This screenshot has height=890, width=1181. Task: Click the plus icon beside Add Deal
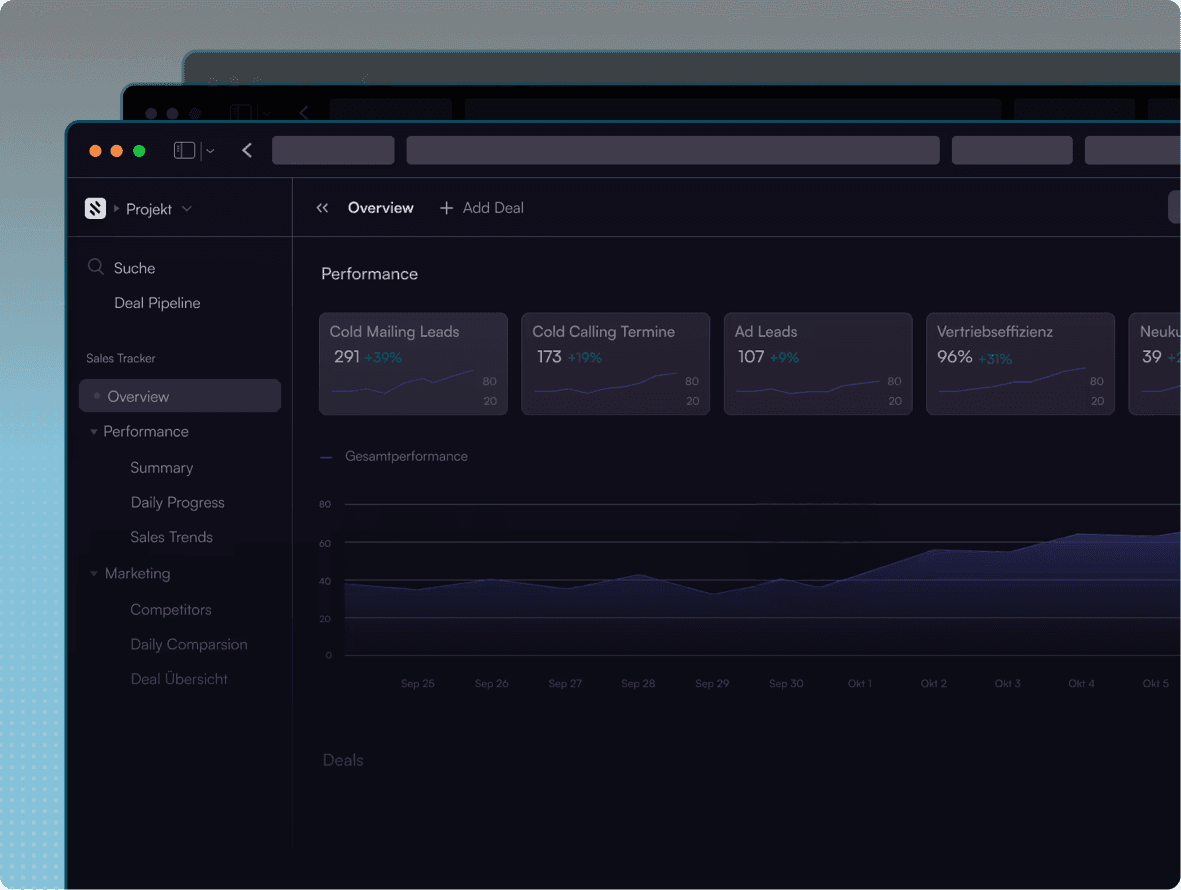(446, 208)
